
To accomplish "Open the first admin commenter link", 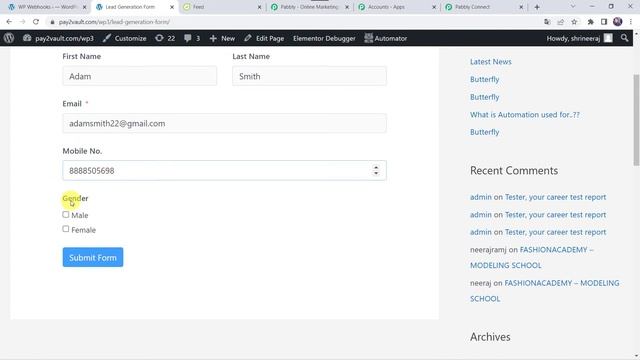I will point(481,197).
